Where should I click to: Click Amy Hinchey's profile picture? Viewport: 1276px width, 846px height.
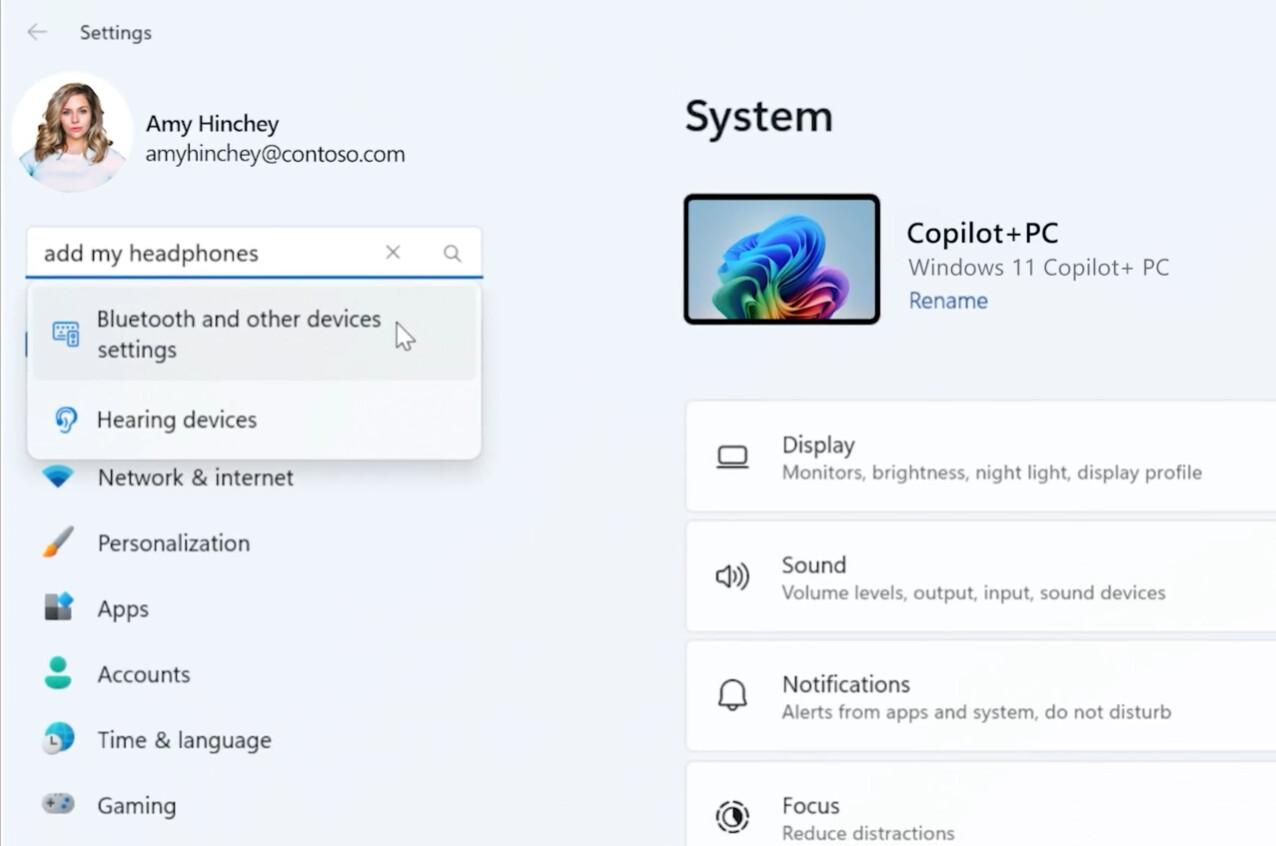[72, 132]
